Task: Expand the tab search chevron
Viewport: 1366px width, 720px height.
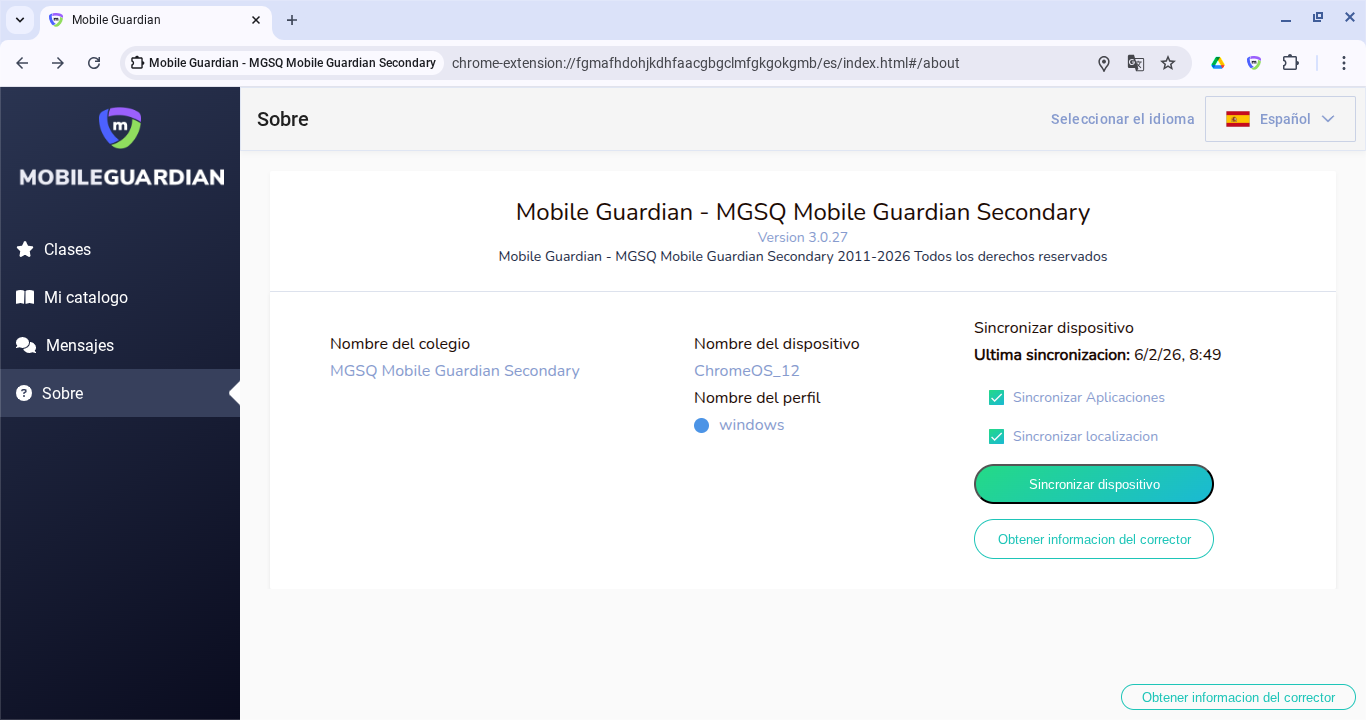Action: tap(20, 20)
